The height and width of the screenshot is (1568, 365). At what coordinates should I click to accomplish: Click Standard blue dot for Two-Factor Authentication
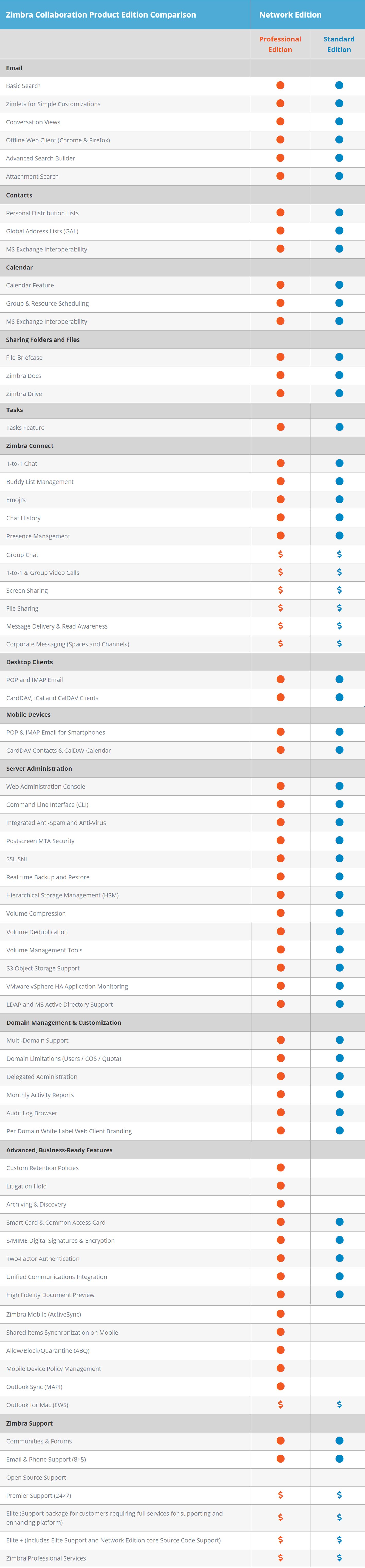339,1258
